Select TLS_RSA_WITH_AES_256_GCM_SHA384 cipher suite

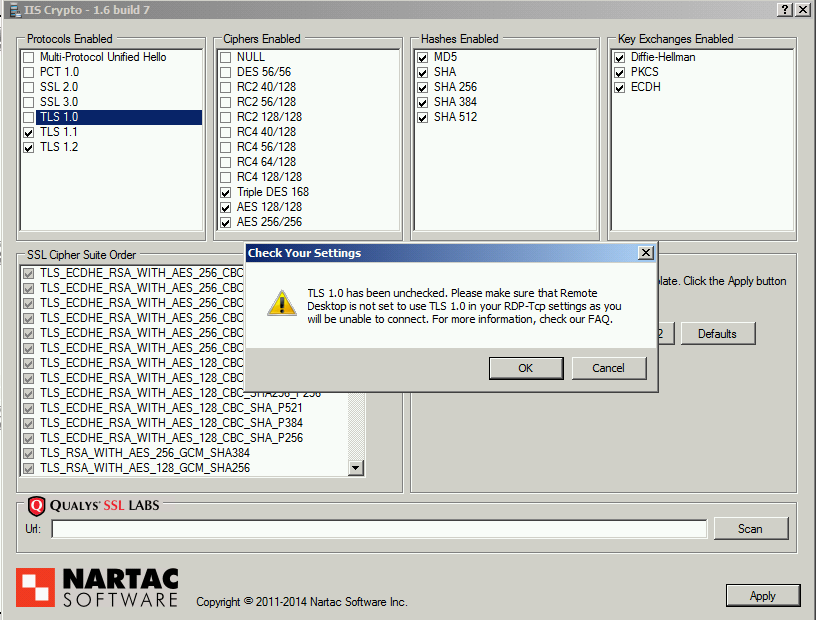tap(145, 453)
